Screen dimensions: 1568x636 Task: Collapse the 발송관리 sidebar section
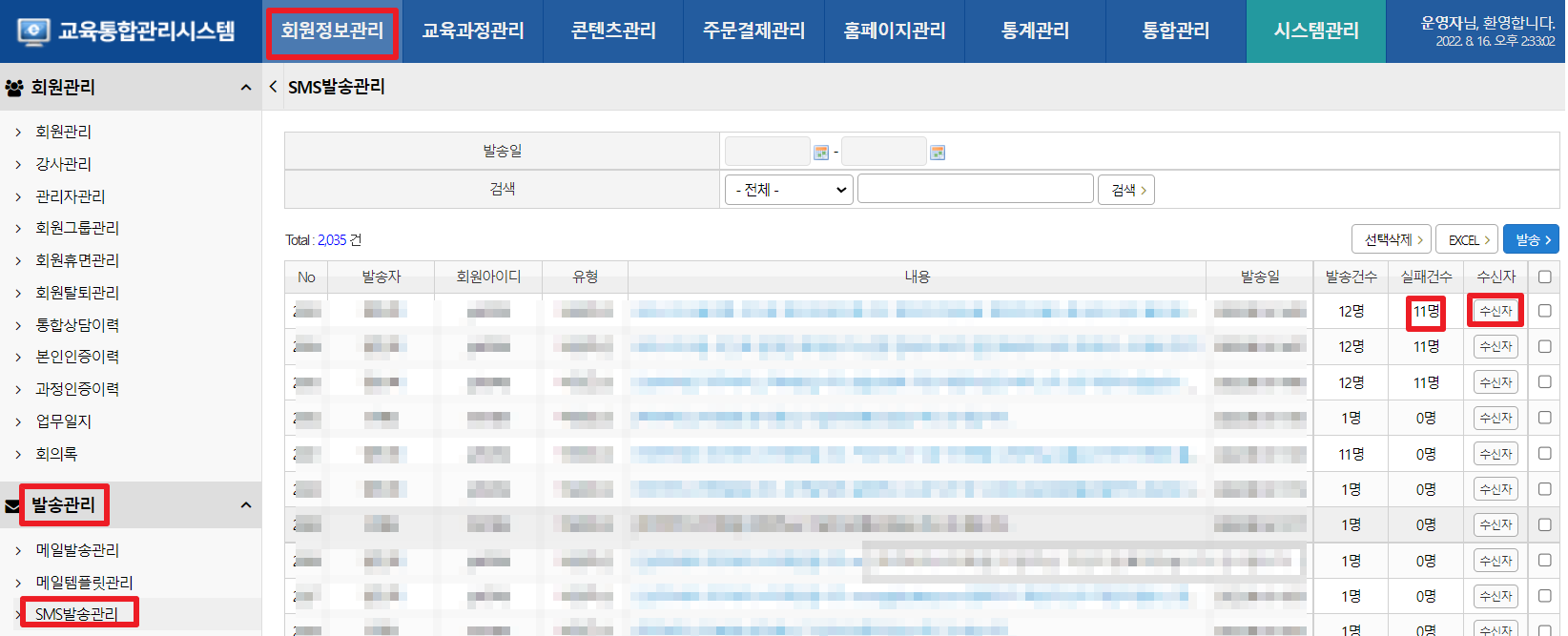tap(246, 505)
